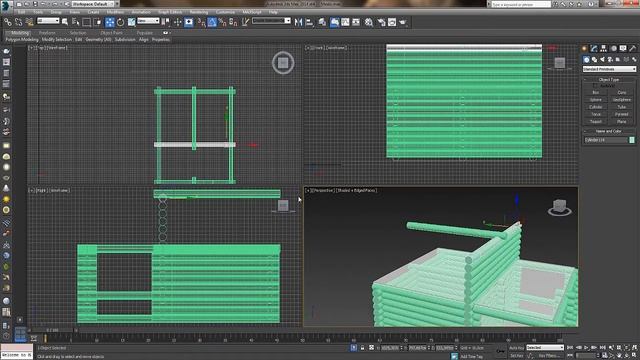Activate the Select and Rotate tool
This screenshot has width=640, height=360.
coord(120,22)
